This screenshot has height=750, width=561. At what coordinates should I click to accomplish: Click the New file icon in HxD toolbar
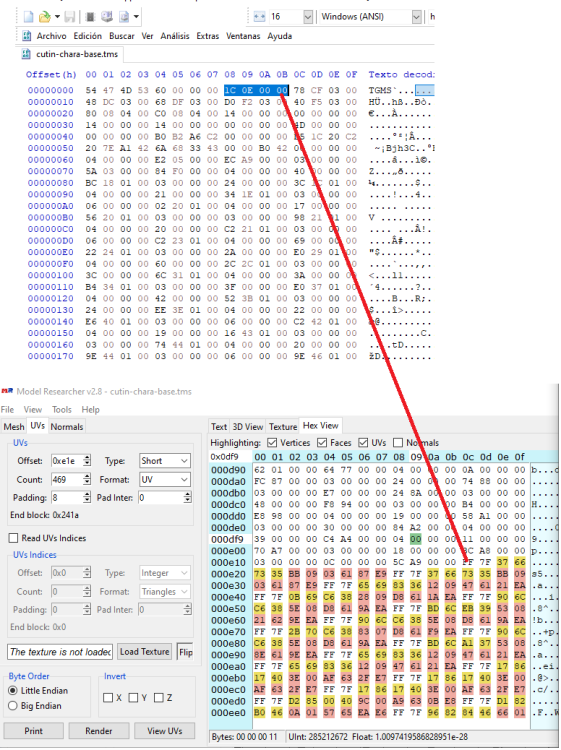pyautogui.click(x=29, y=17)
